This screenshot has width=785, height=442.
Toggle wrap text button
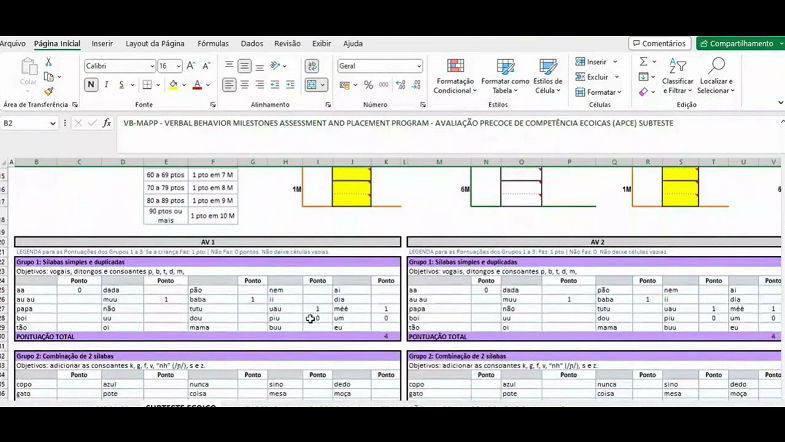312,66
